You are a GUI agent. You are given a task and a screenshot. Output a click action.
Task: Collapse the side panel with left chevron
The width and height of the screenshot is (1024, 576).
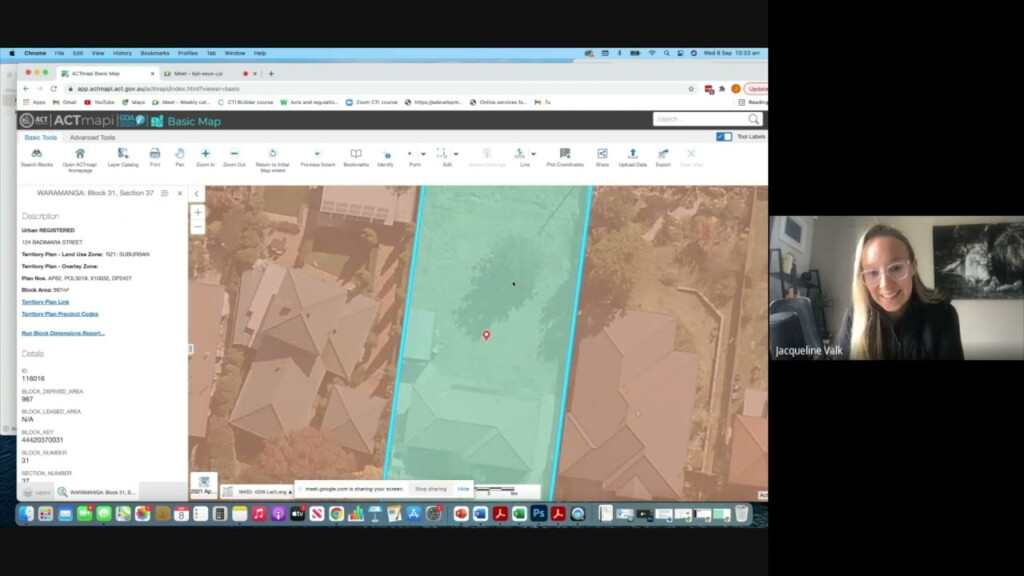(x=197, y=193)
